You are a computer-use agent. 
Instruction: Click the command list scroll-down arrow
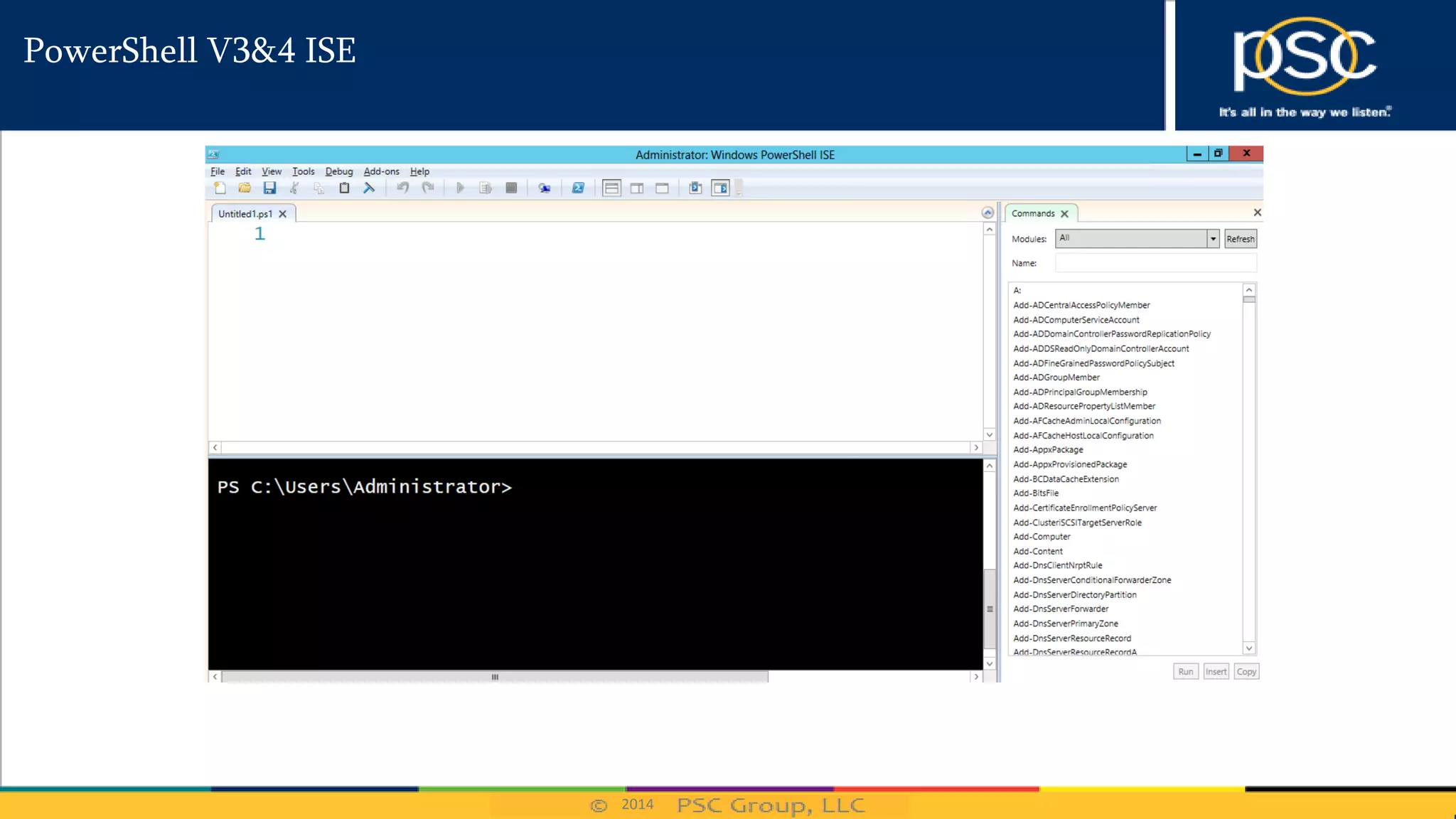click(x=1249, y=648)
